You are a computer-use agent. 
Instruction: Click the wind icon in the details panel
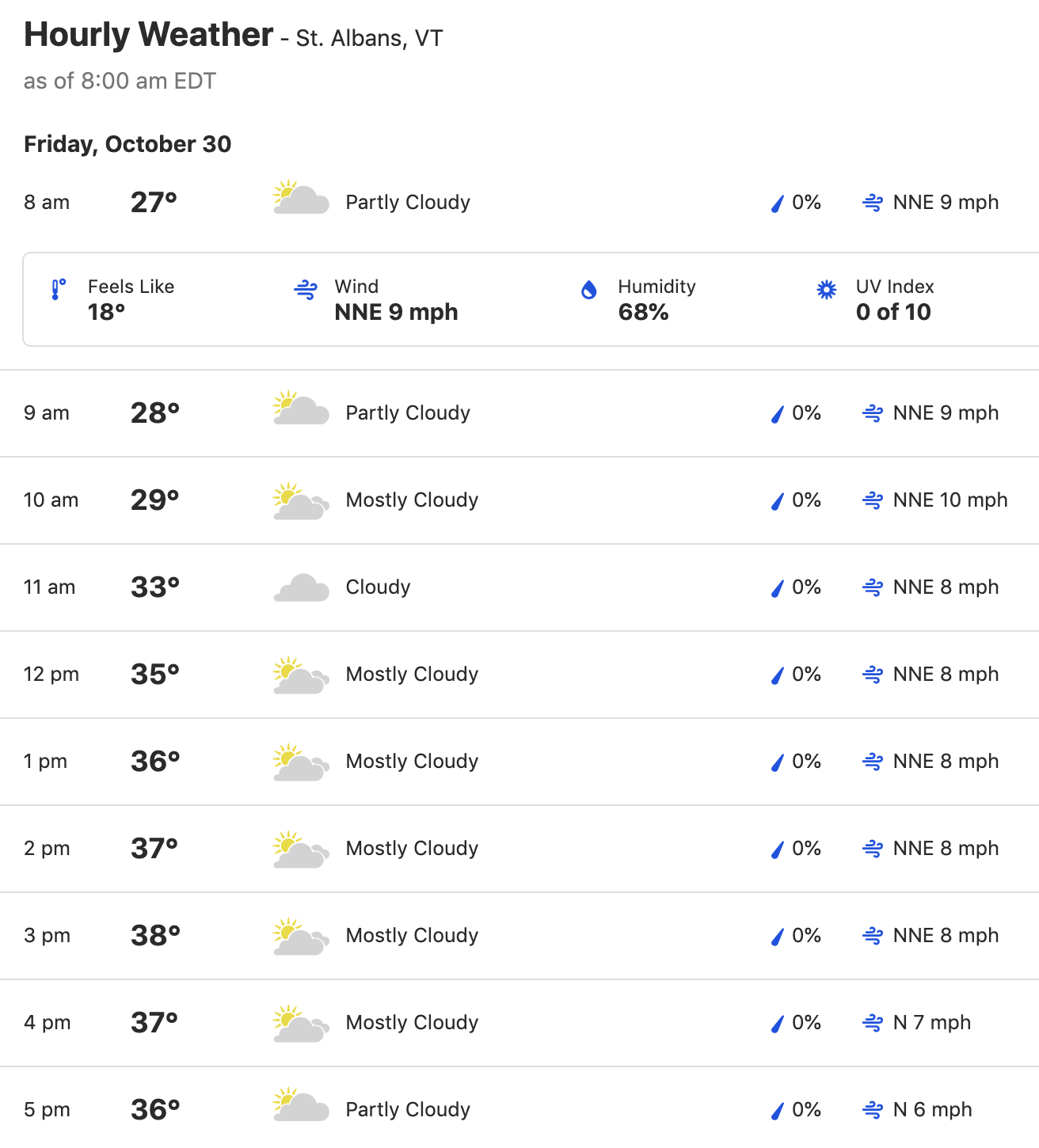(x=306, y=290)
